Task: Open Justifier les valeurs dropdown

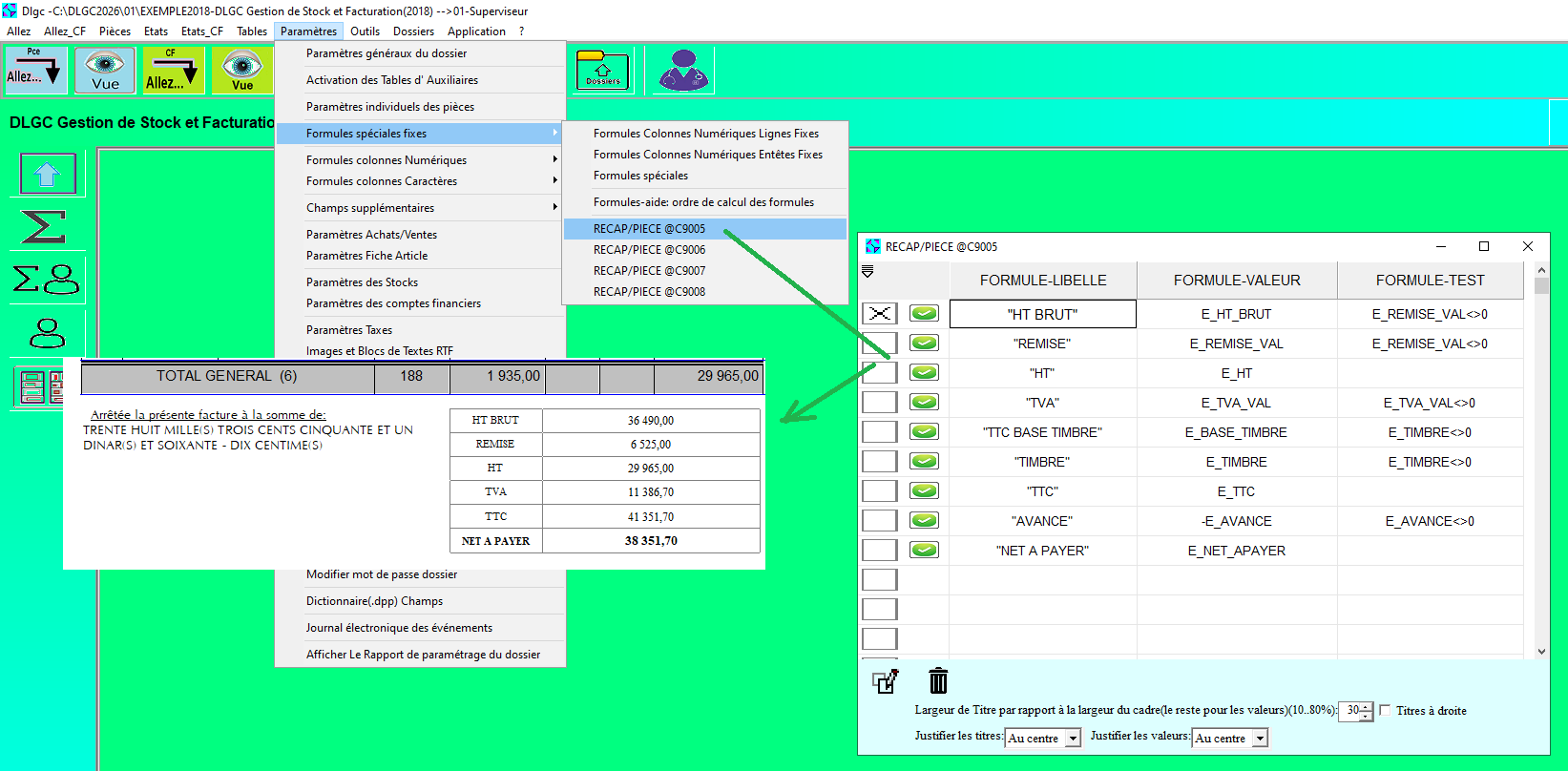Action: (x=1260, y=739)
